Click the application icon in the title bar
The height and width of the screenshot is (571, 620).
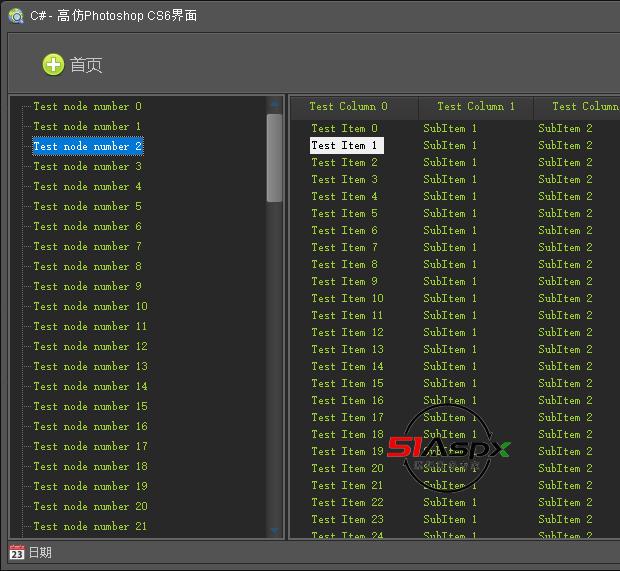(16, 16)
